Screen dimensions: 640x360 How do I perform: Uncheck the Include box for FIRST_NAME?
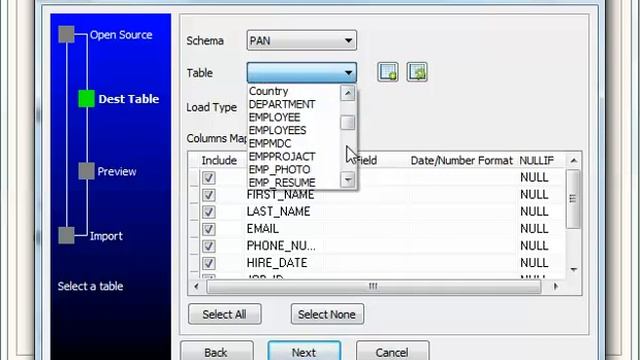coord(209,195)
